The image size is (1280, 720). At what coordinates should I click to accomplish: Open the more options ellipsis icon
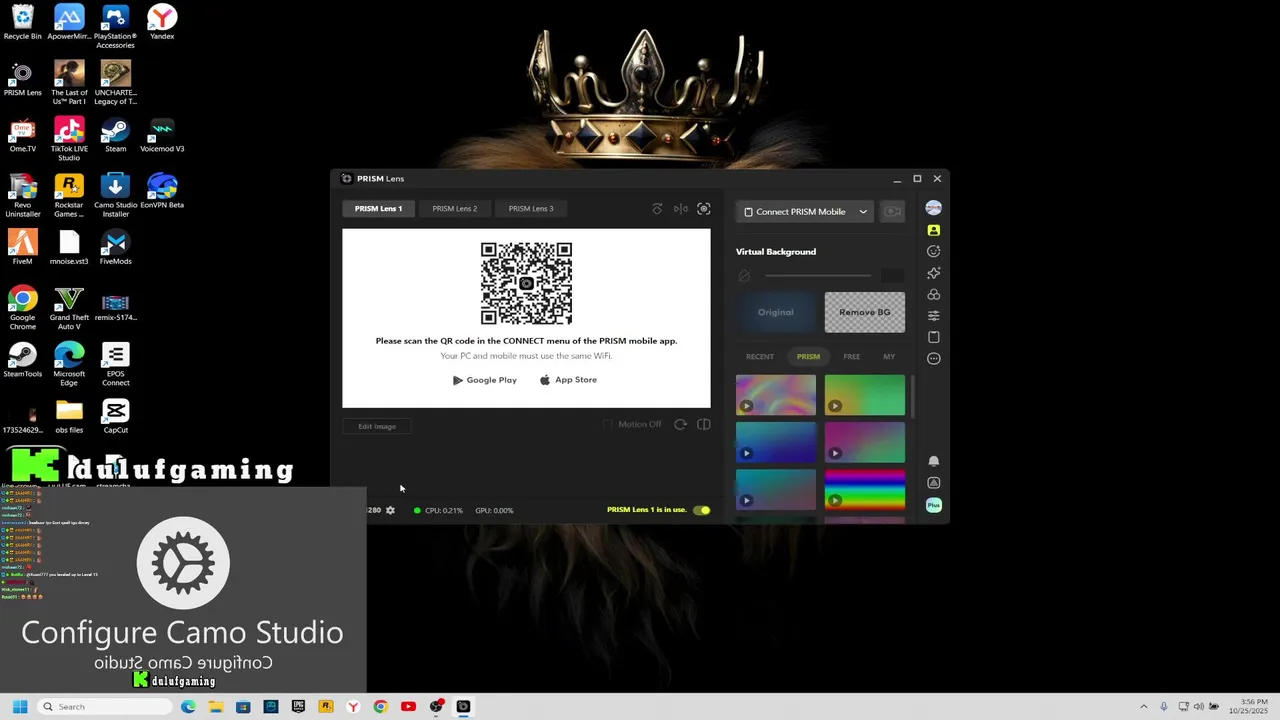pos(933,358)
